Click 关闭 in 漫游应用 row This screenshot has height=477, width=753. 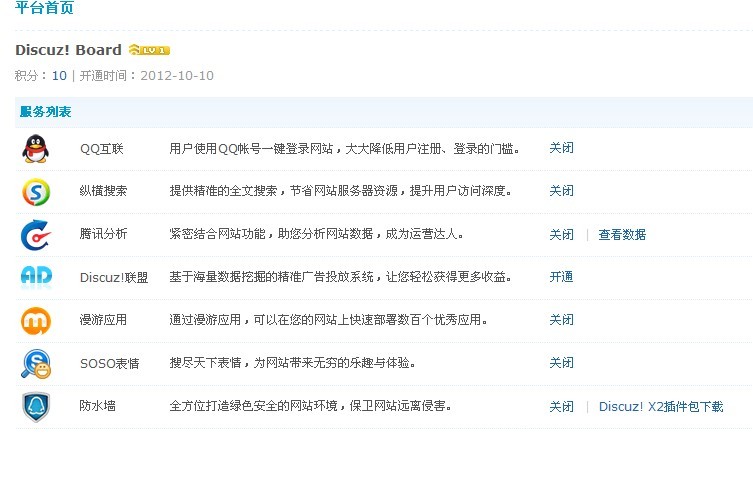[x=561, y=320]
